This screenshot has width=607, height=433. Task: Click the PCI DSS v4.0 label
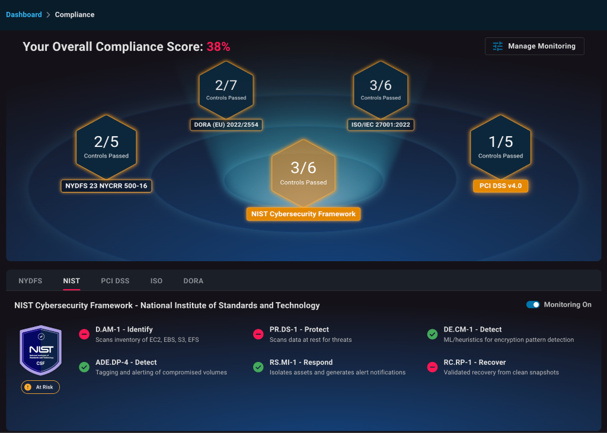(x=500, y=186)
